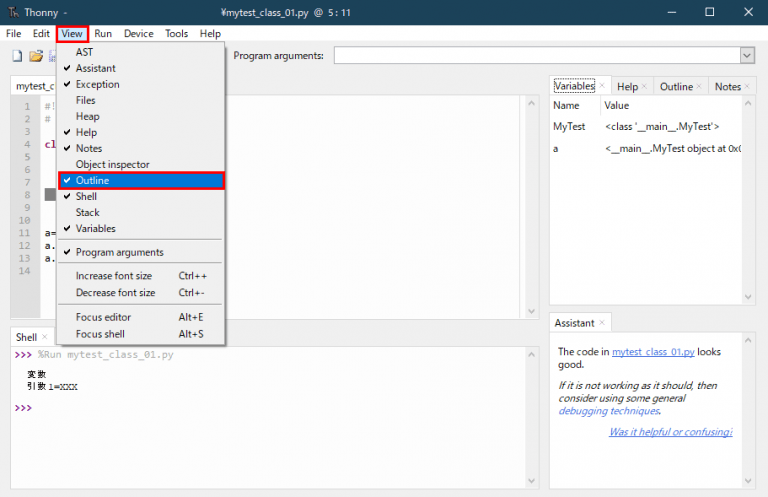
Task: Open the Tools menu
Action: (176, 34)
